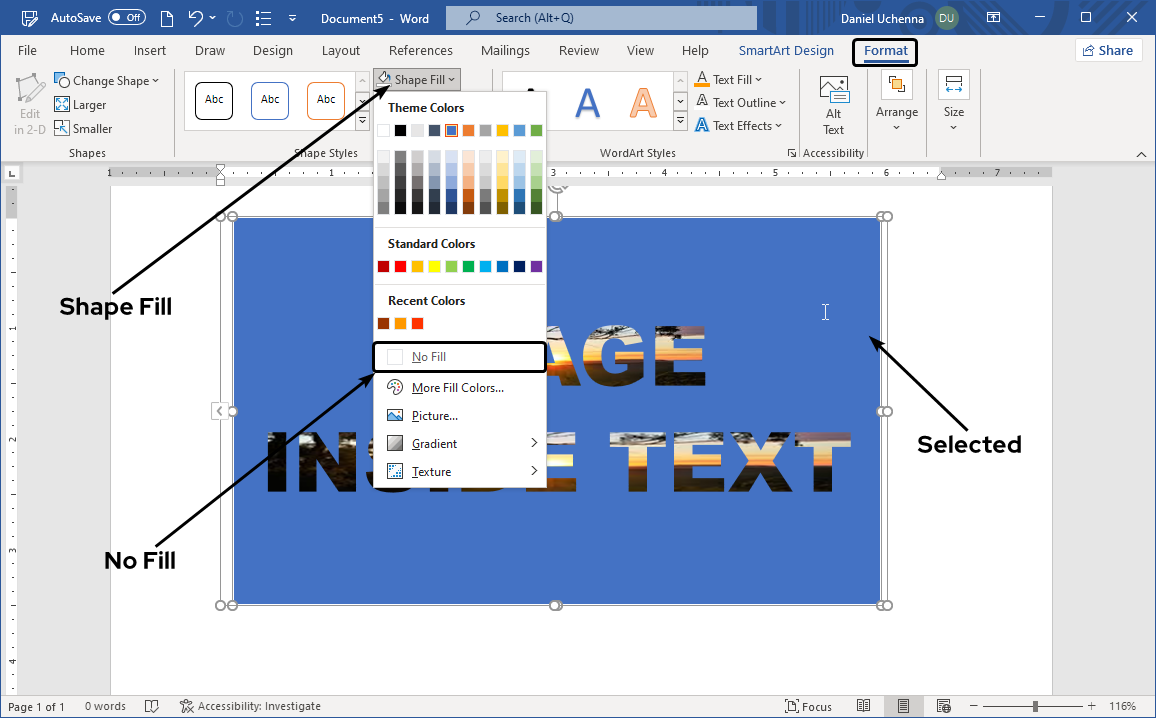Image resolution: width=1156 pixels, height=718 pixels.
Task: Open the References ribbon tab
Action: coord(420,50)
